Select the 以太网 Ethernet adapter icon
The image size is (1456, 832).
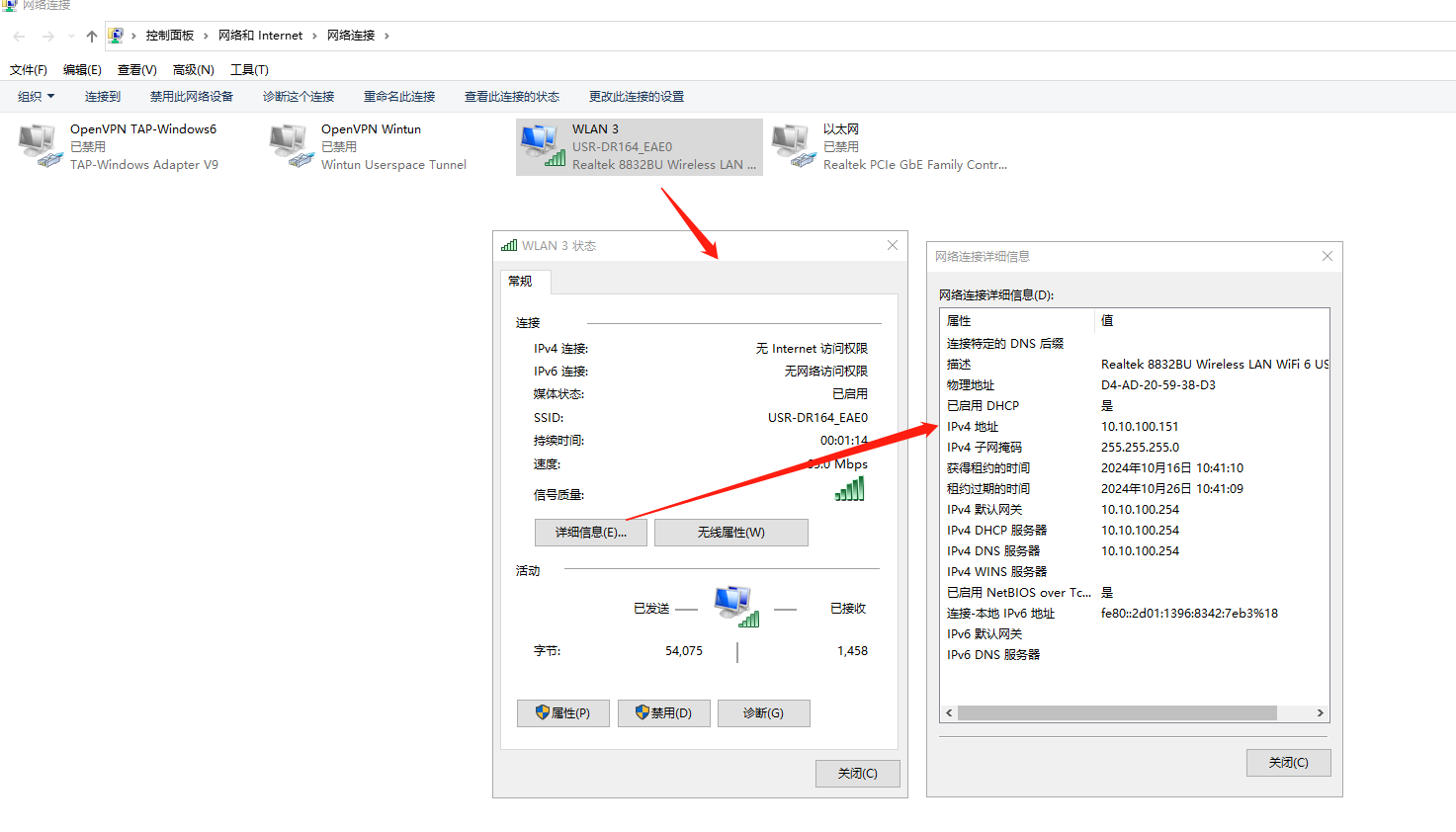pyautogui.click(x=794, y=146)
